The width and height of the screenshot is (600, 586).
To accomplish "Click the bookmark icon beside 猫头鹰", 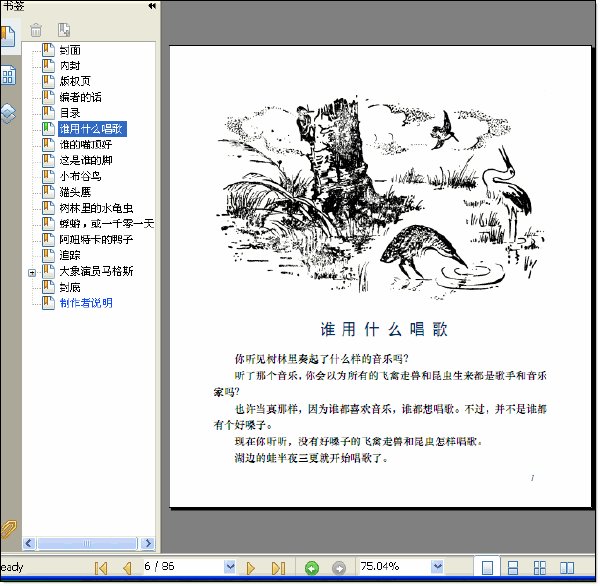I will tap(48, 191).
